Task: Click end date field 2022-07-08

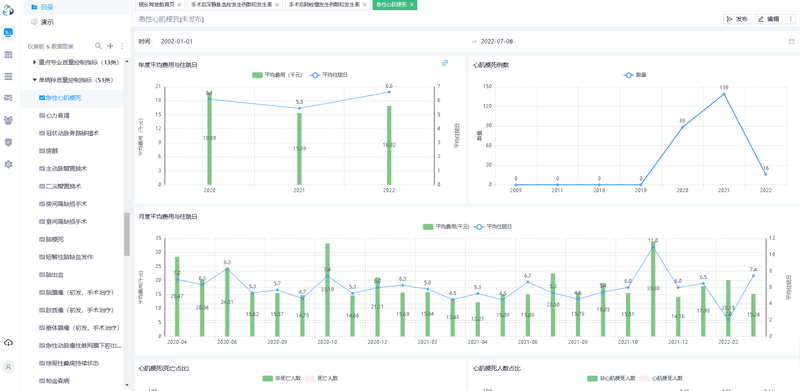Action: 497,41
